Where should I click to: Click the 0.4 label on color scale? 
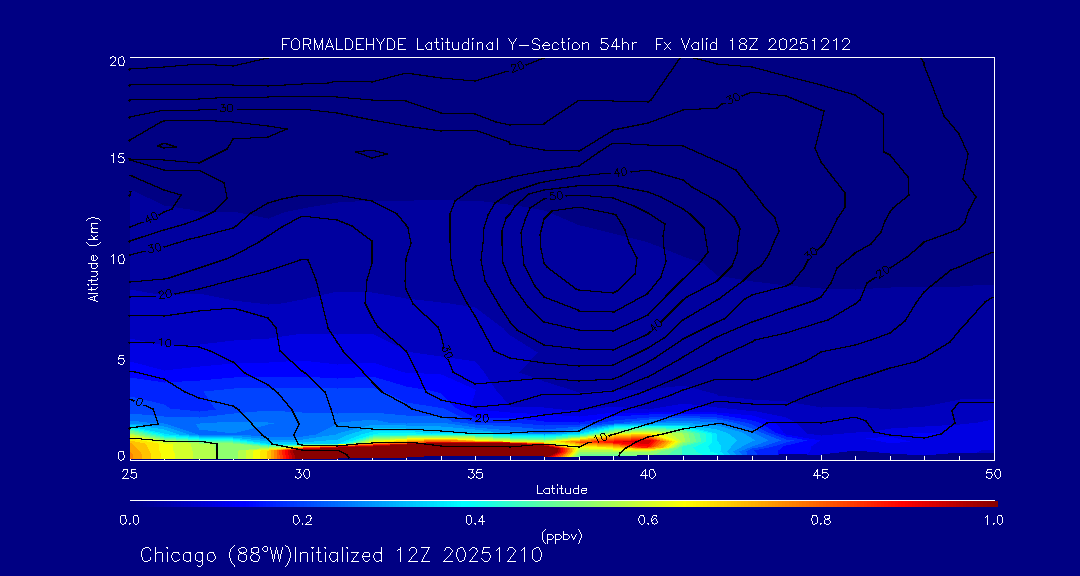(475, 520)
